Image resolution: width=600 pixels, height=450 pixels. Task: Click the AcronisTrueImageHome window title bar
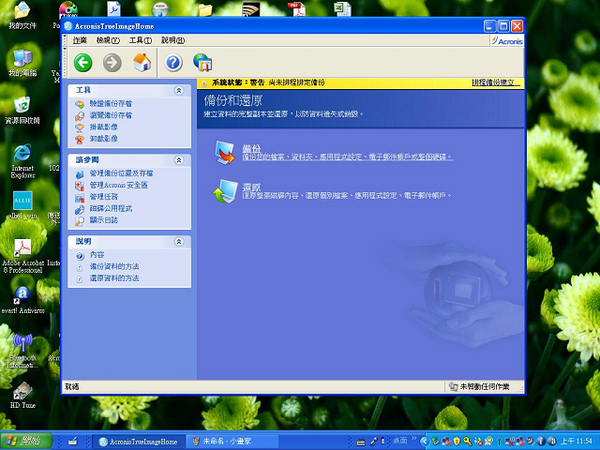[x=274, y=26]
